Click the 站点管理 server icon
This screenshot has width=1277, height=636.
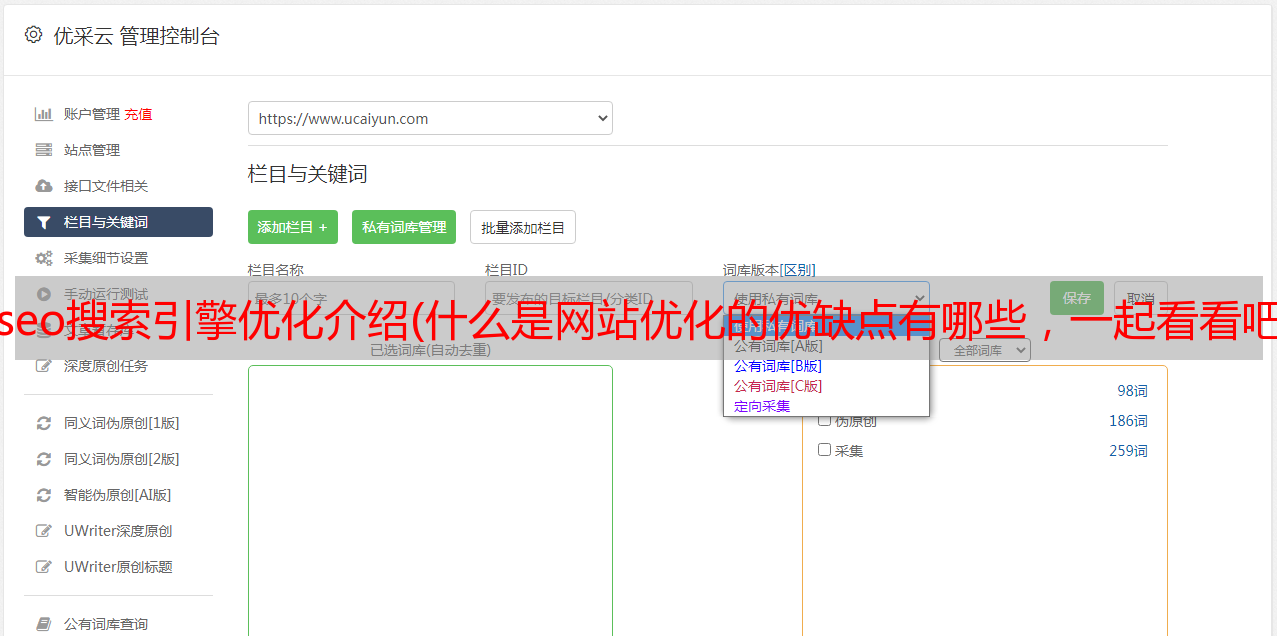pos(43,150)
